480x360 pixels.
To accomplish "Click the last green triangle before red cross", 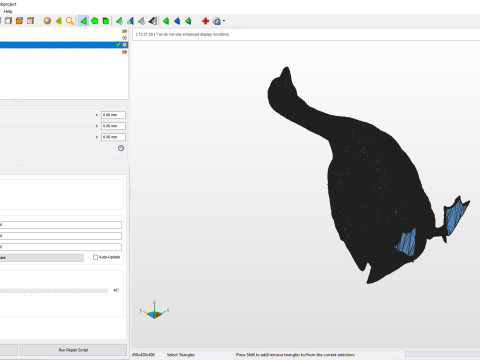I will pos(188,21).
